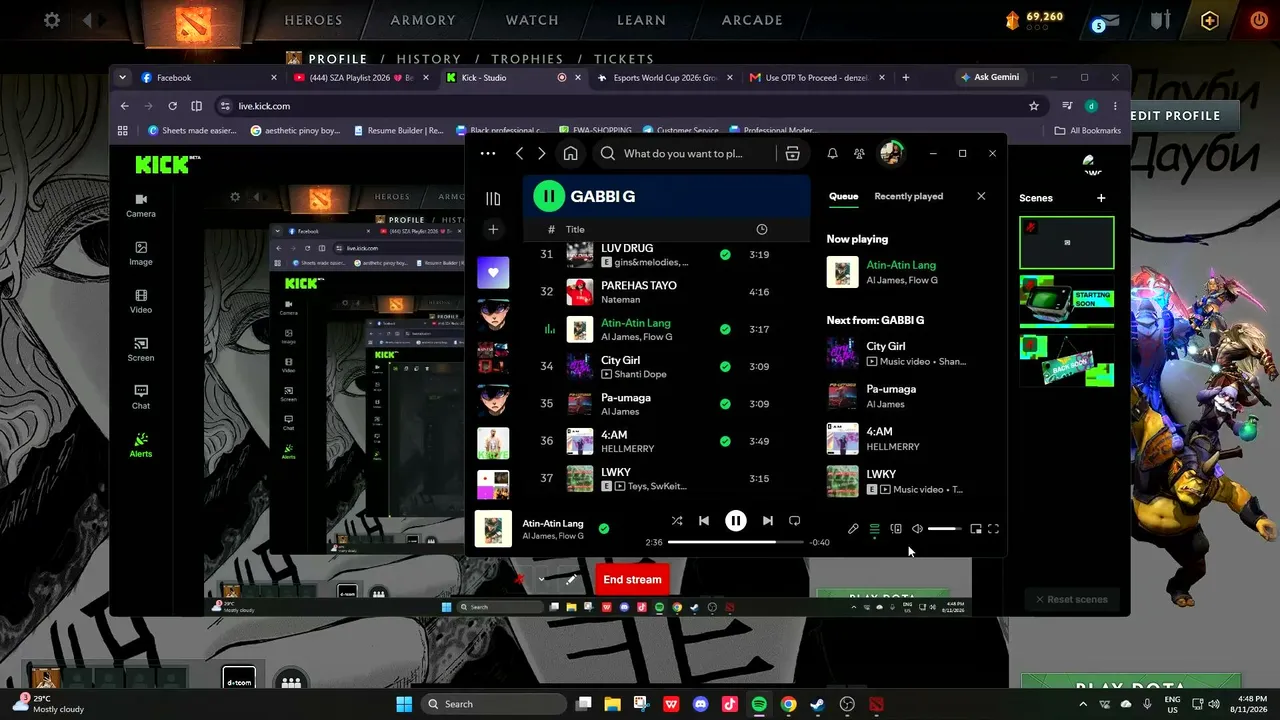Select the PAREHAS TAYO track row
The image size is (1280, 720).
pyautogui.click(x=666, y=292)
